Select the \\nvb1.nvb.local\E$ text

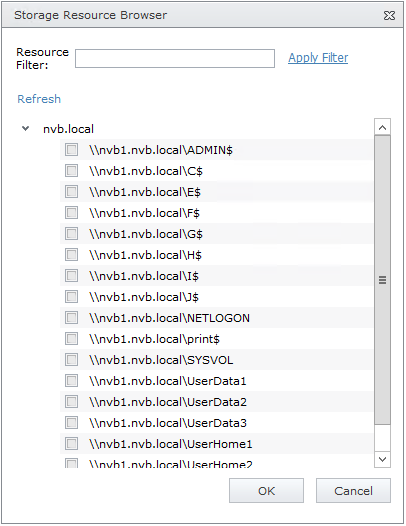coord(145,192)
